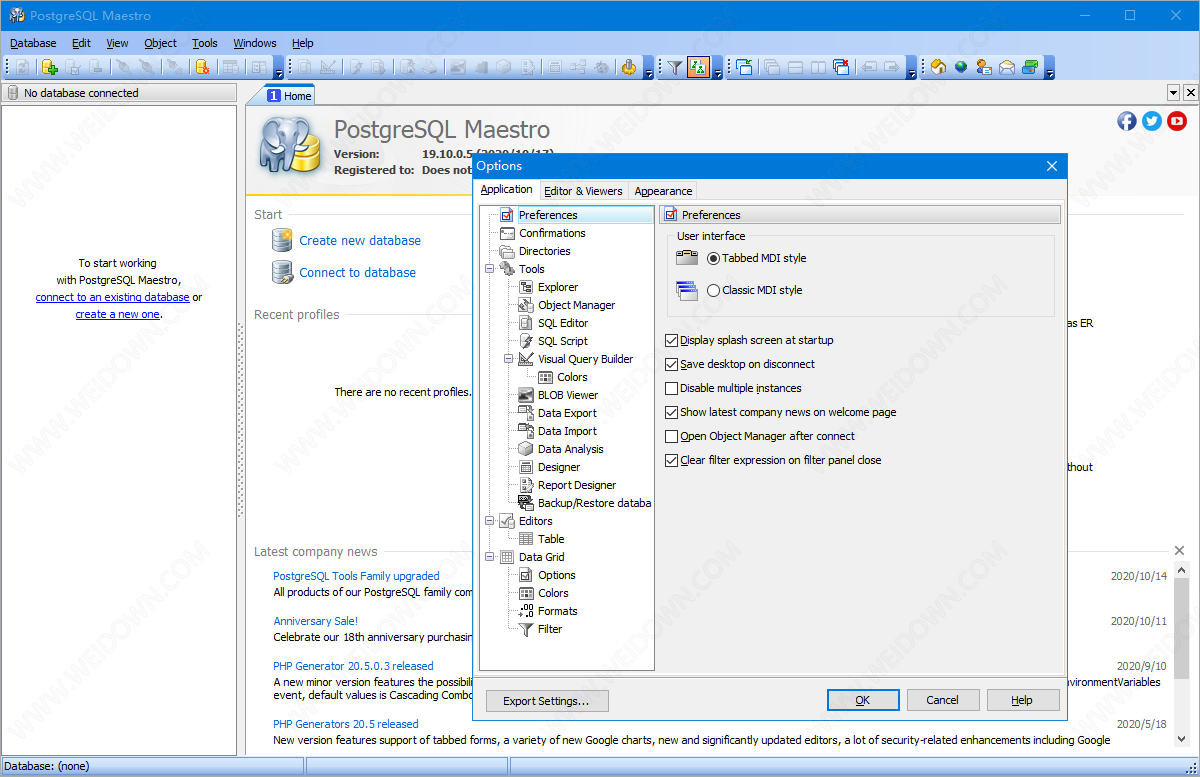Click the support person toolbar icon

984,67
